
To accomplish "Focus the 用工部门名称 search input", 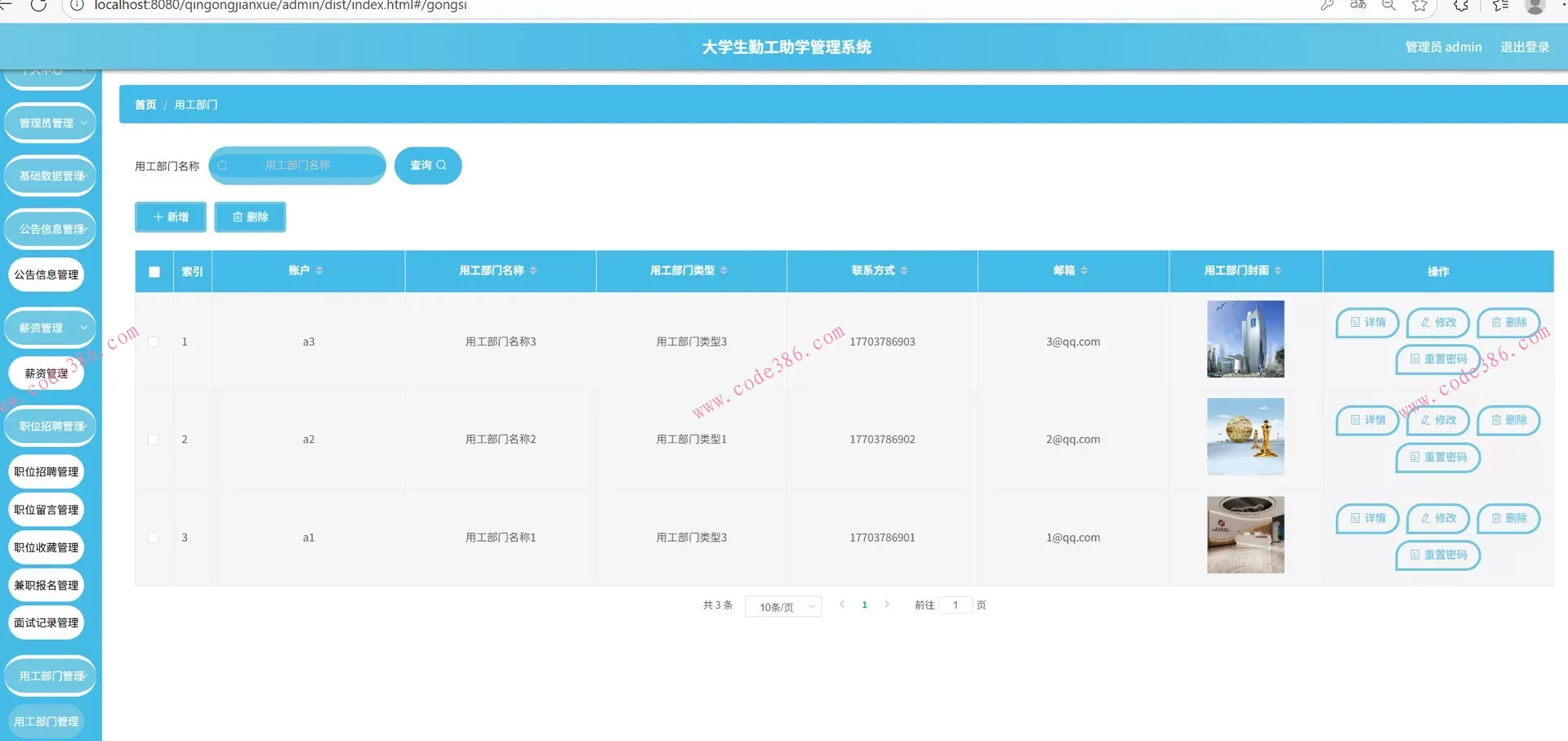I will coord(297,165).
